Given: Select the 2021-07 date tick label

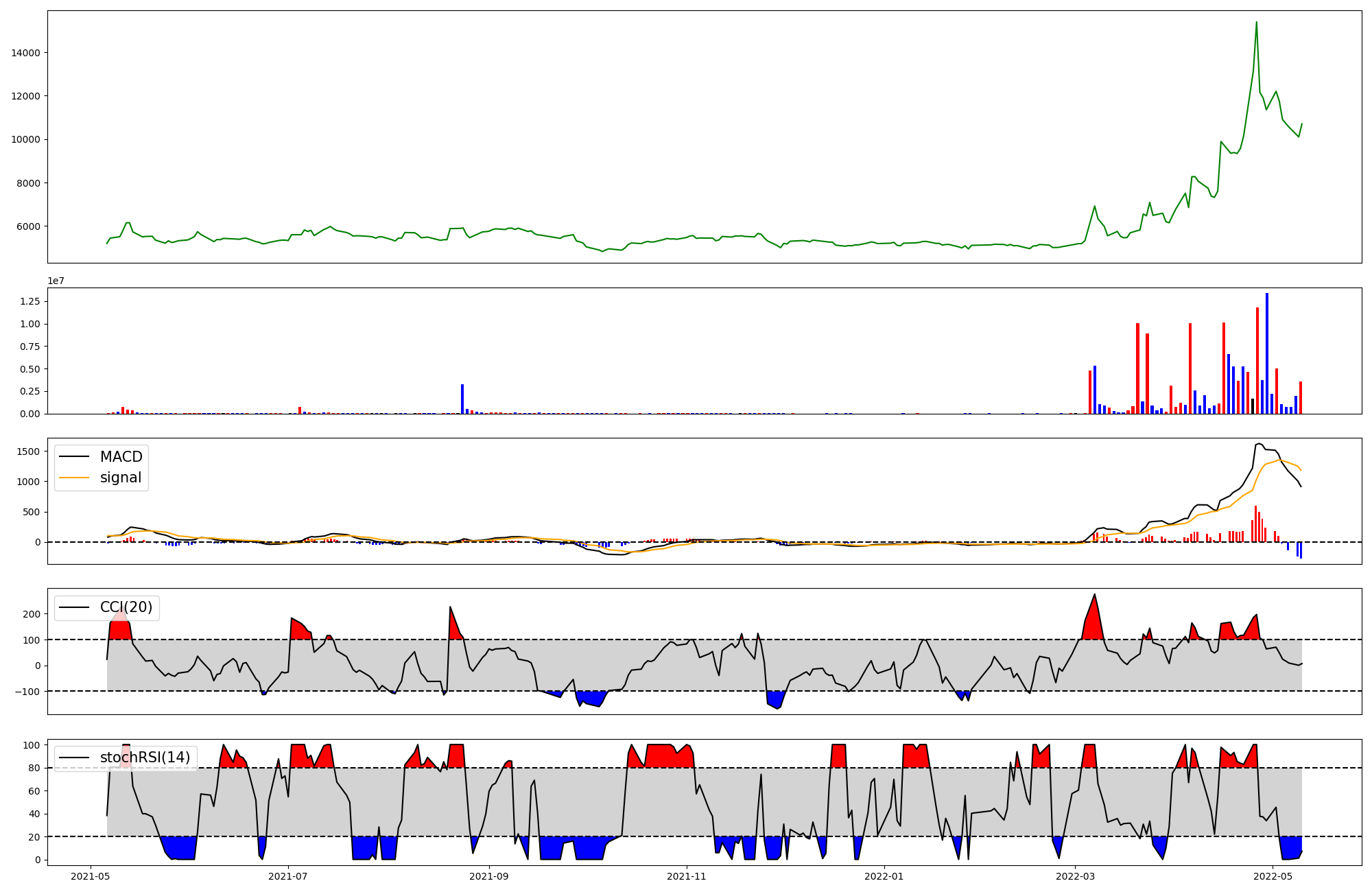Looking at the screenshot, I should (x=288, y=876).
